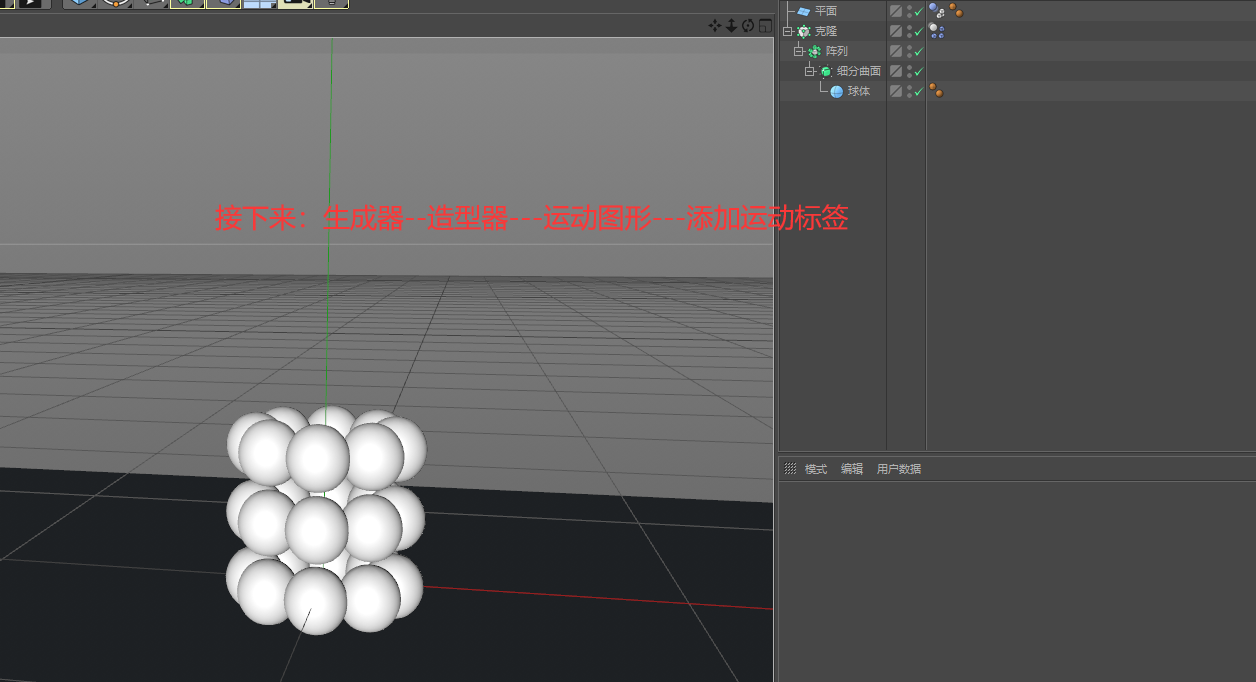Collapse the 阵列 tree node
1256x682 pixels.
[799, 51]
